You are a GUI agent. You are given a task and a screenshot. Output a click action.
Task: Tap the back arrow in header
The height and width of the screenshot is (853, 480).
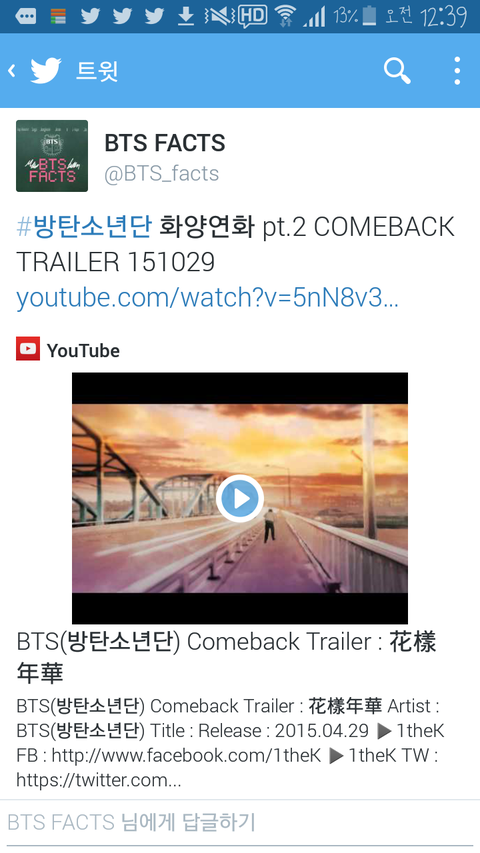click(x=11, y=70)
